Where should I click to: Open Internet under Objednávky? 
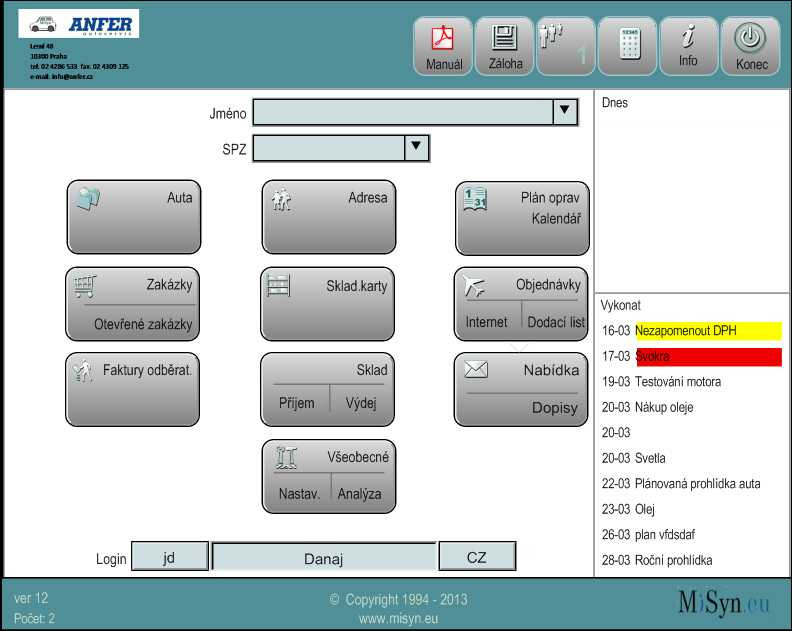coord(486,322)
